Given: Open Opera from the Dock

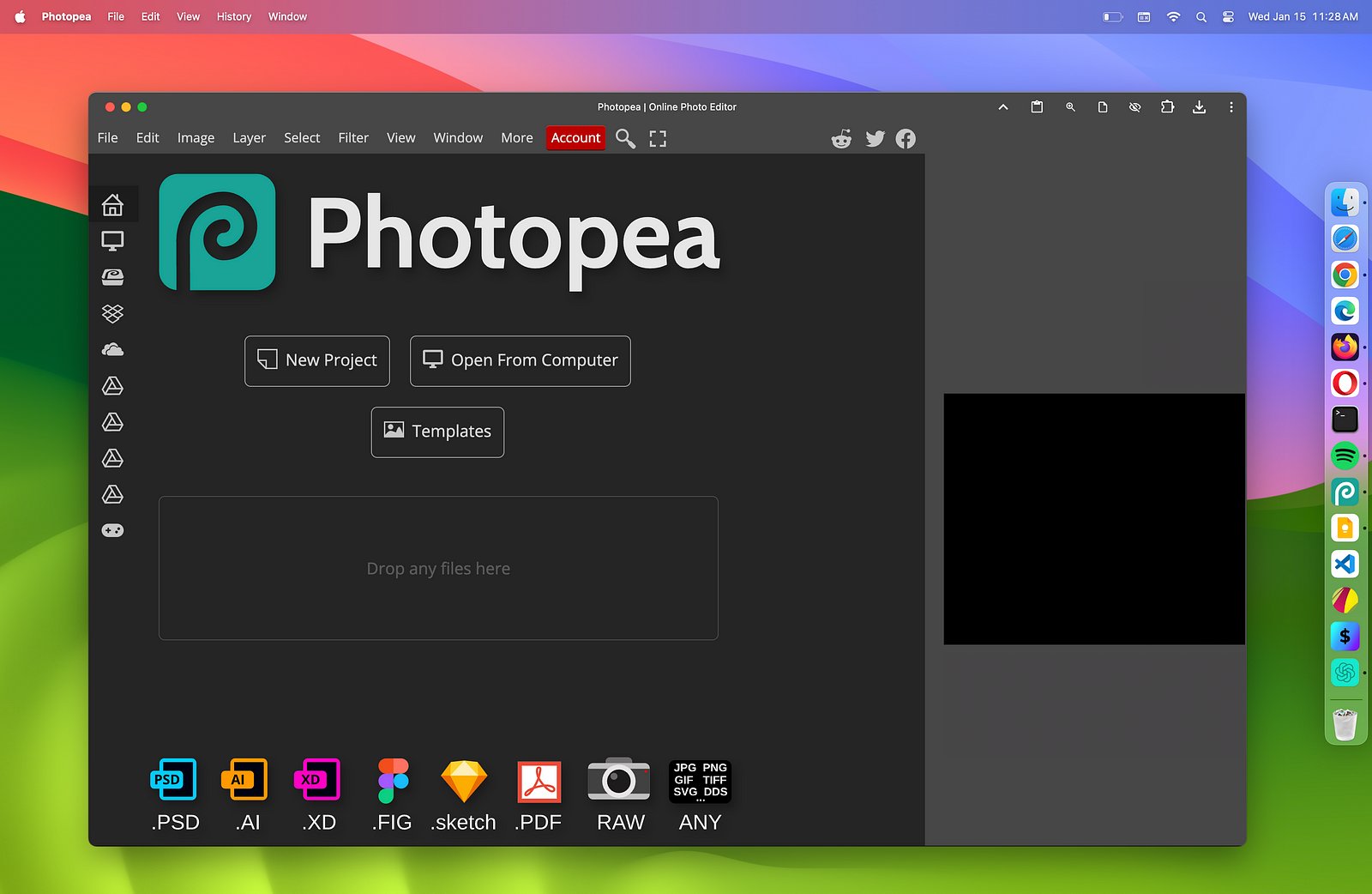Looking at the screenshot, I should pyautogui.click(x=1345, y=383).
